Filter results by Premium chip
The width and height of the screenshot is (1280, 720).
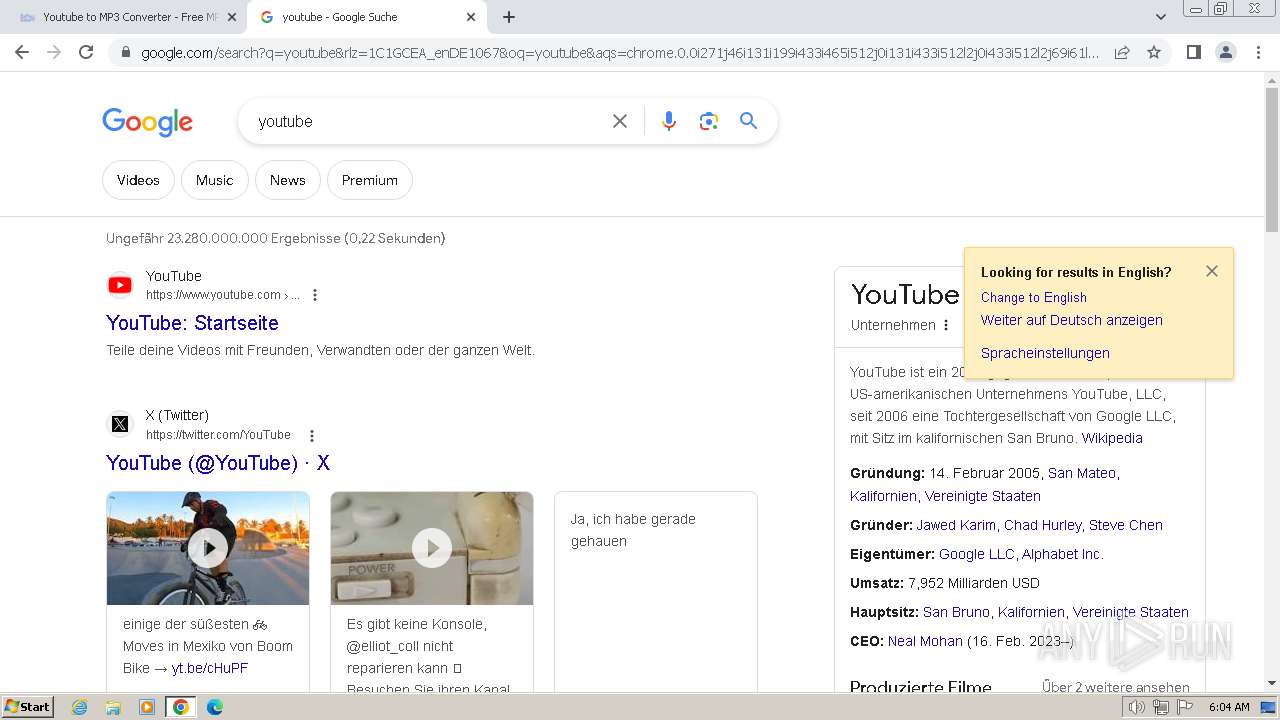(370, 180)
